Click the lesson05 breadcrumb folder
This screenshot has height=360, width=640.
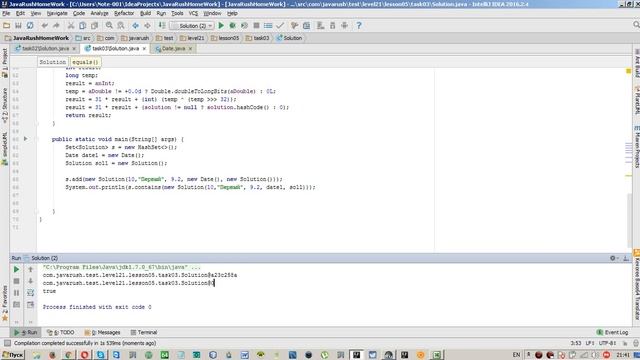tap(225, 38)
